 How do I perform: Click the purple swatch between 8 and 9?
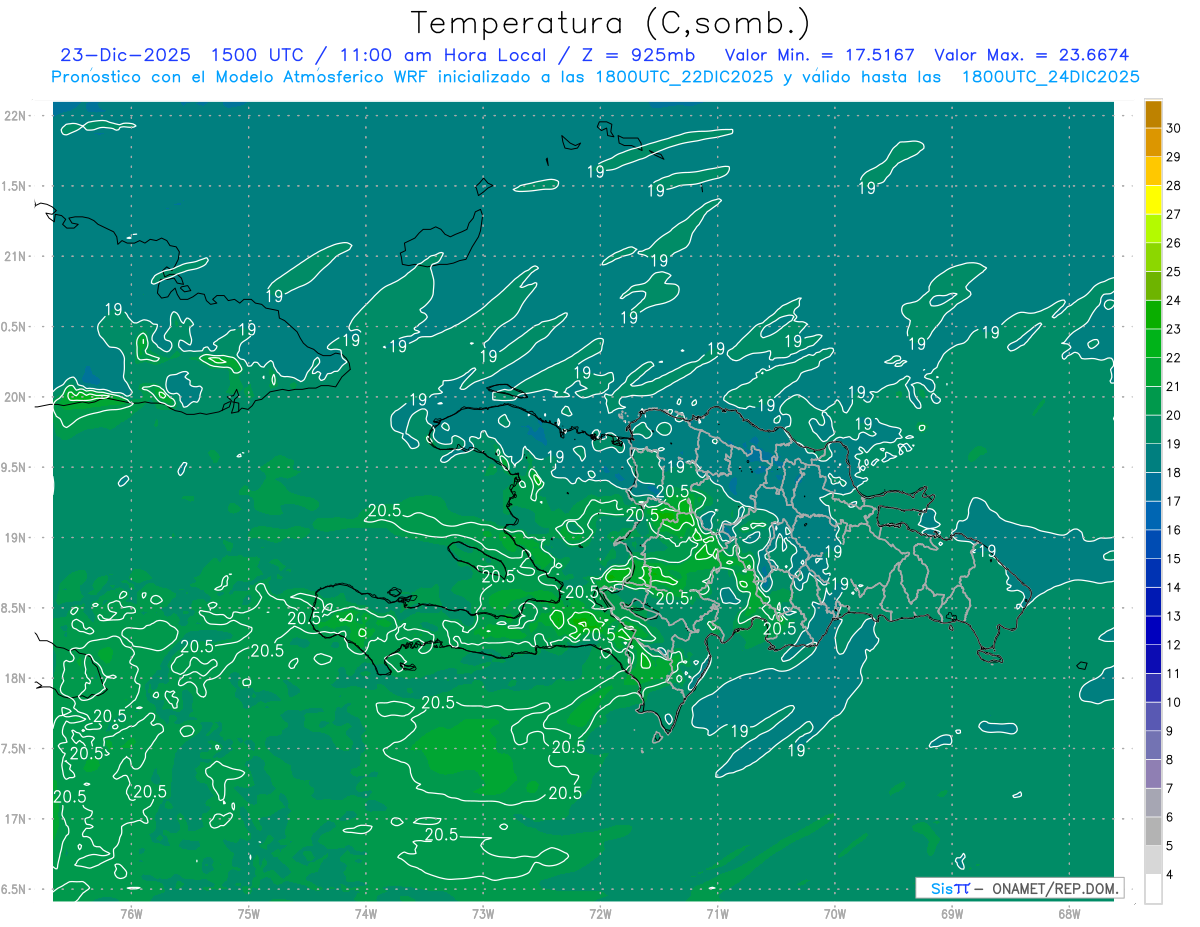click(x=1153, y=745)
